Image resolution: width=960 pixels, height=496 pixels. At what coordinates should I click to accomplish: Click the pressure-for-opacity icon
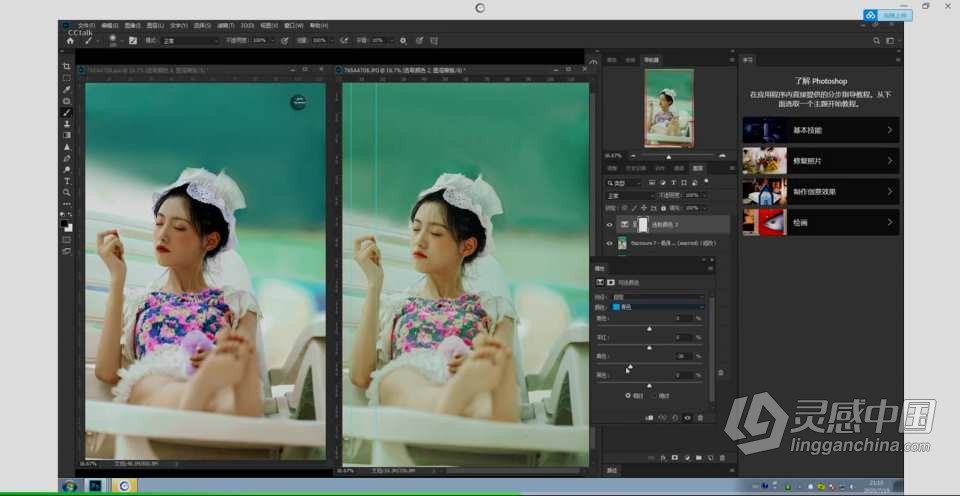point(285,40)
